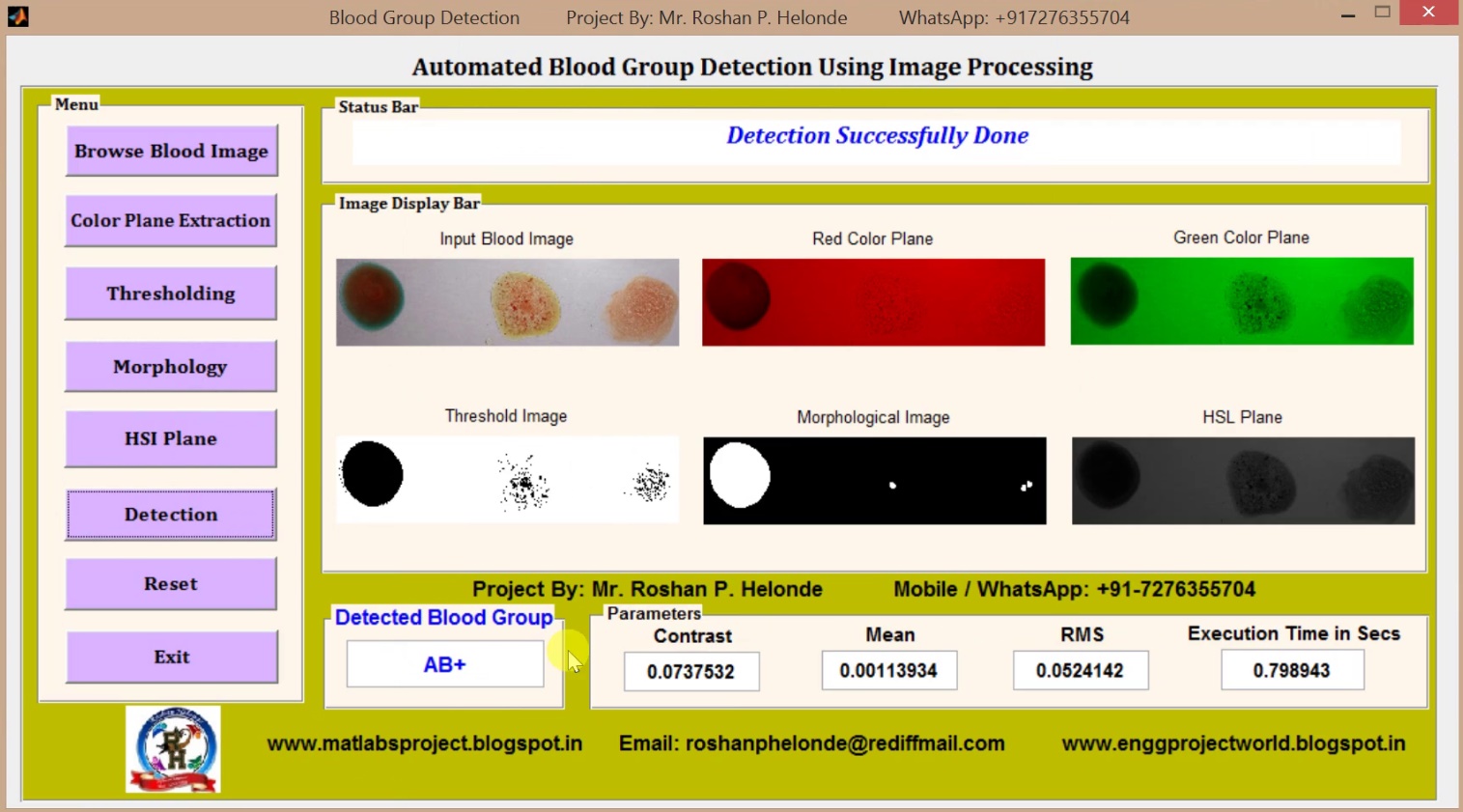Open the Threshold Image preview
The width and height of the screenshot is (1463, 812).
[x=506, y=479]
